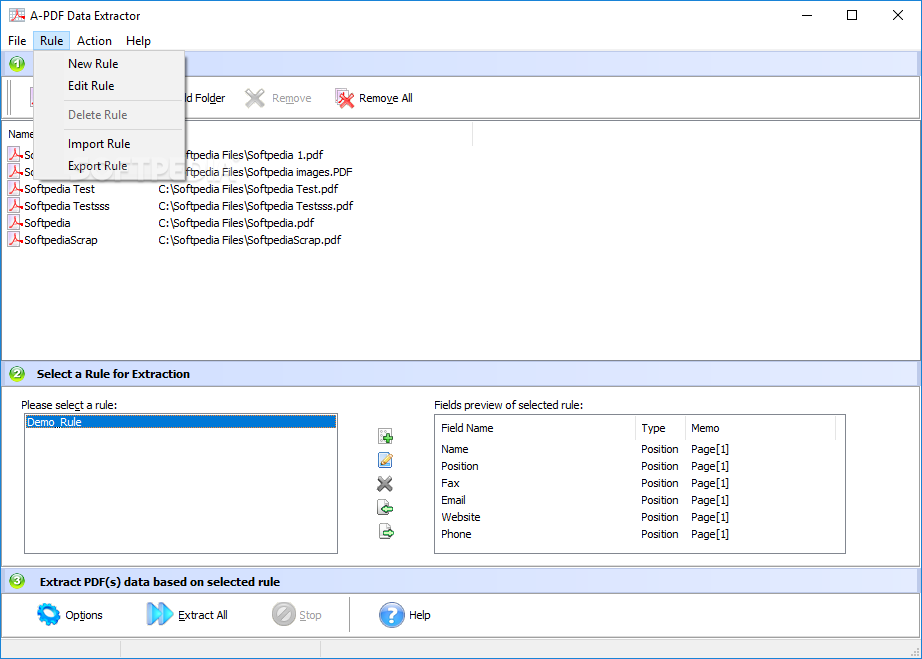Click the red X Remove All icon

pos(345,98)
